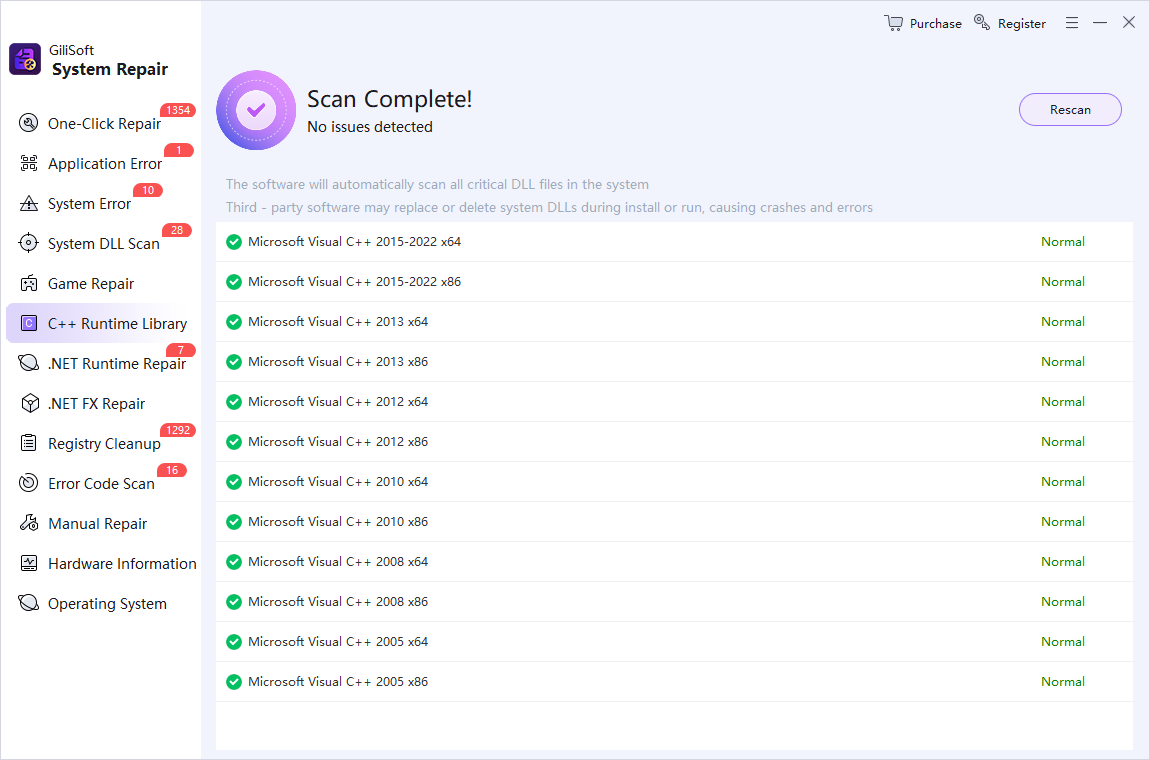
Task: Open the Game Repair section
Action: pyautogui.click(x=101, y=283)
